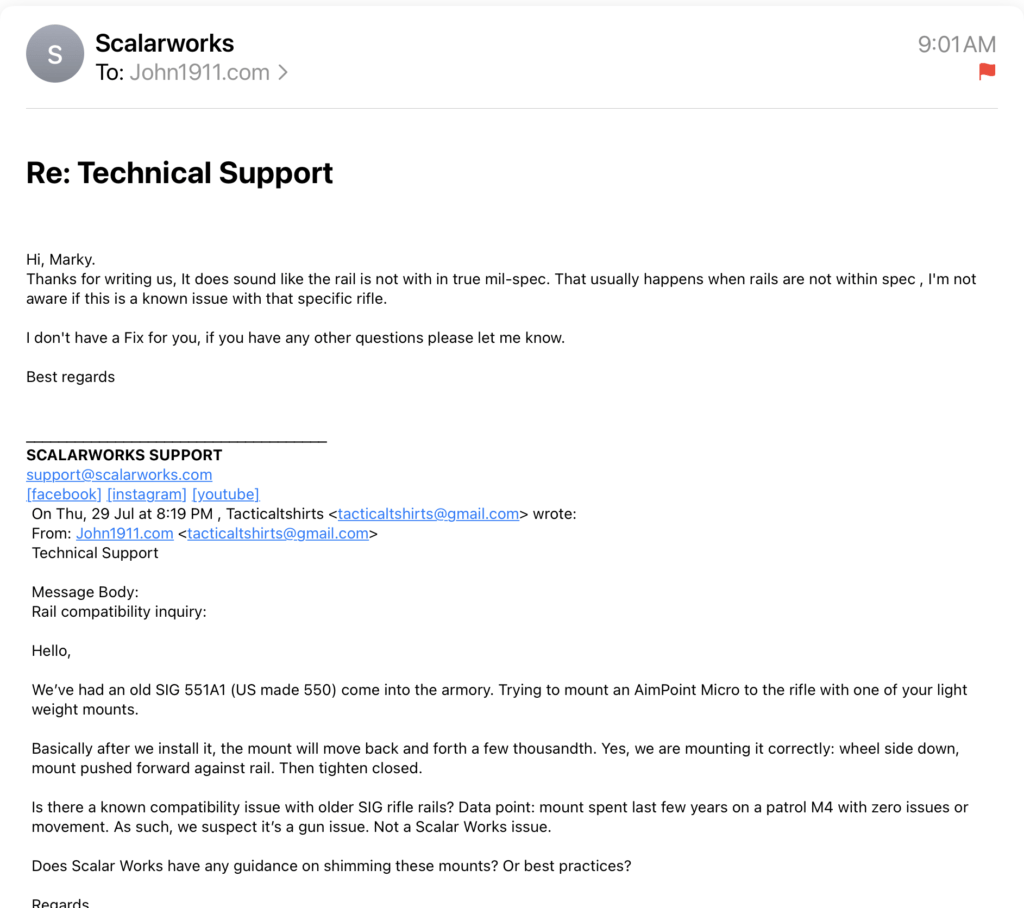Open the instagram link in signature

pos(147,494)
